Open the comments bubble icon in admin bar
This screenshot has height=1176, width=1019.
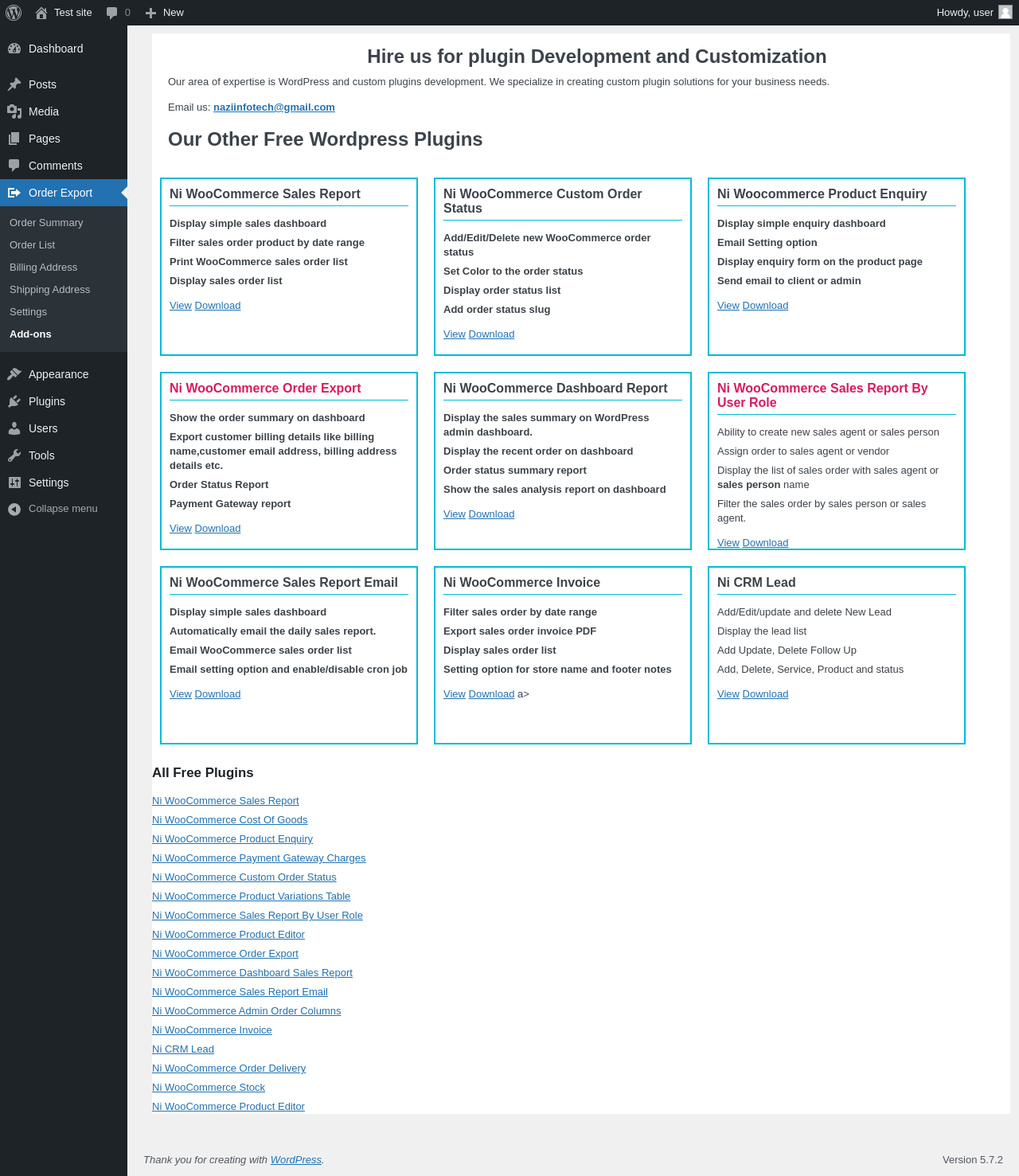112,13
